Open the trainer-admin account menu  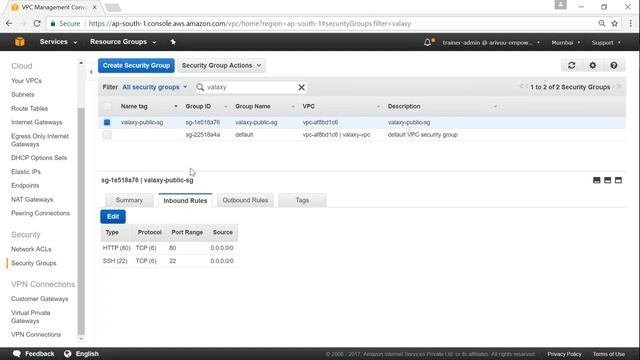[491, 42]
